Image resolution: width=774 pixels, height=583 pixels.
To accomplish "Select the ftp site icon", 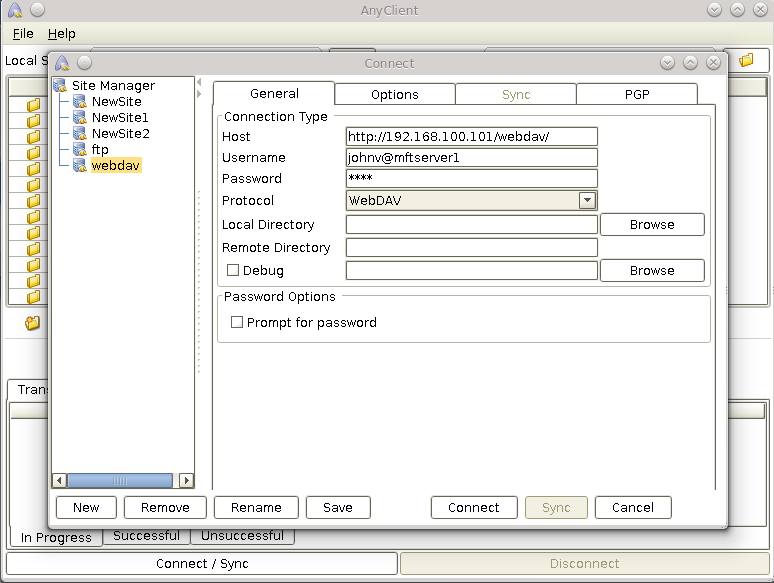I will pos(80,150).
